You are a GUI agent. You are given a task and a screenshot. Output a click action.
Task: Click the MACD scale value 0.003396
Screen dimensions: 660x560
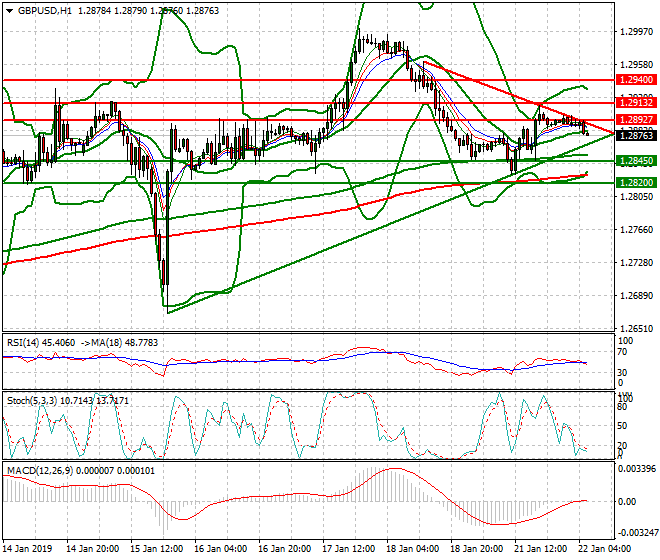click(637, 469)
